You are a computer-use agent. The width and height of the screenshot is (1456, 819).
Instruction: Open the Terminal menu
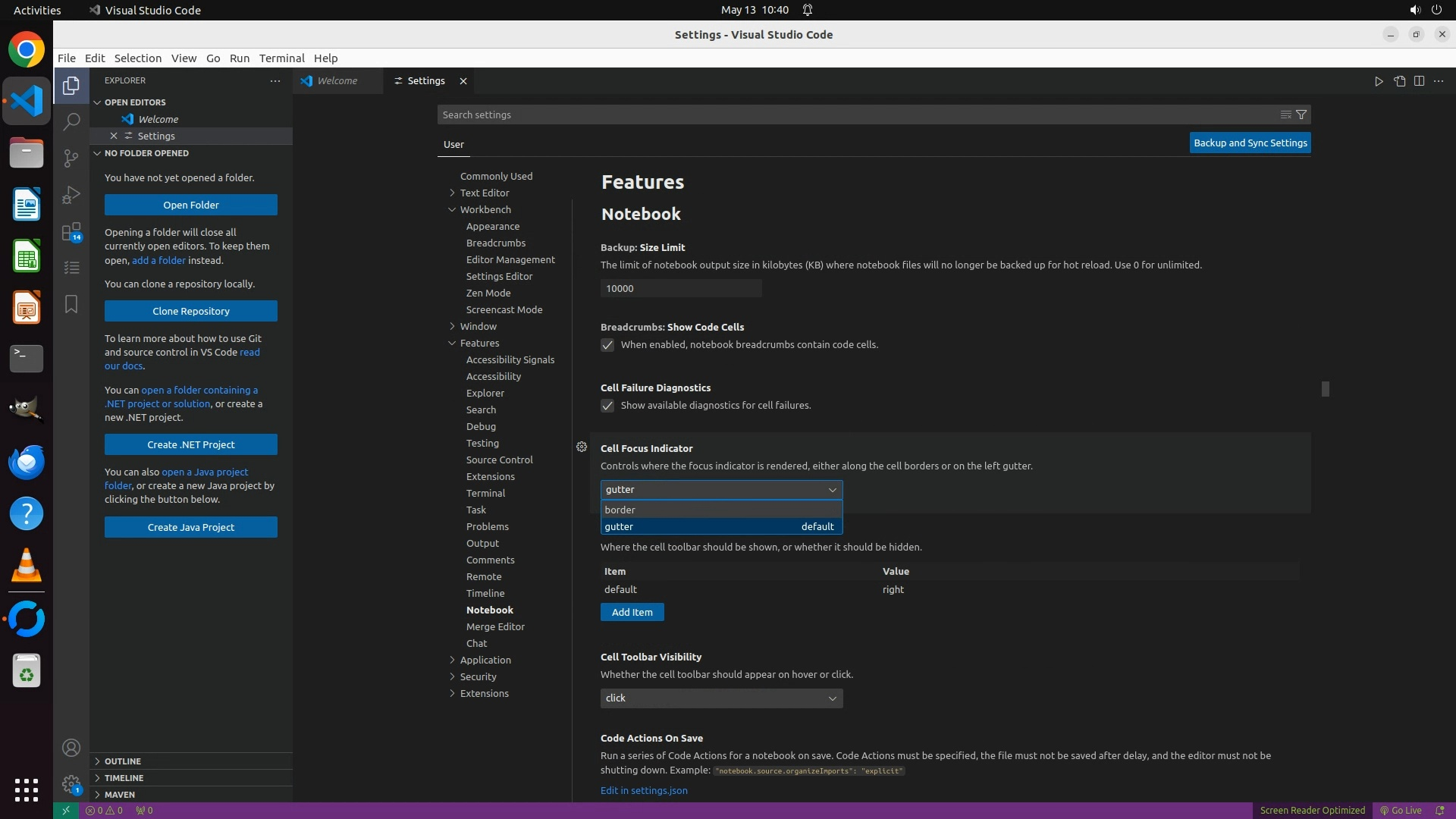[281, 58]
